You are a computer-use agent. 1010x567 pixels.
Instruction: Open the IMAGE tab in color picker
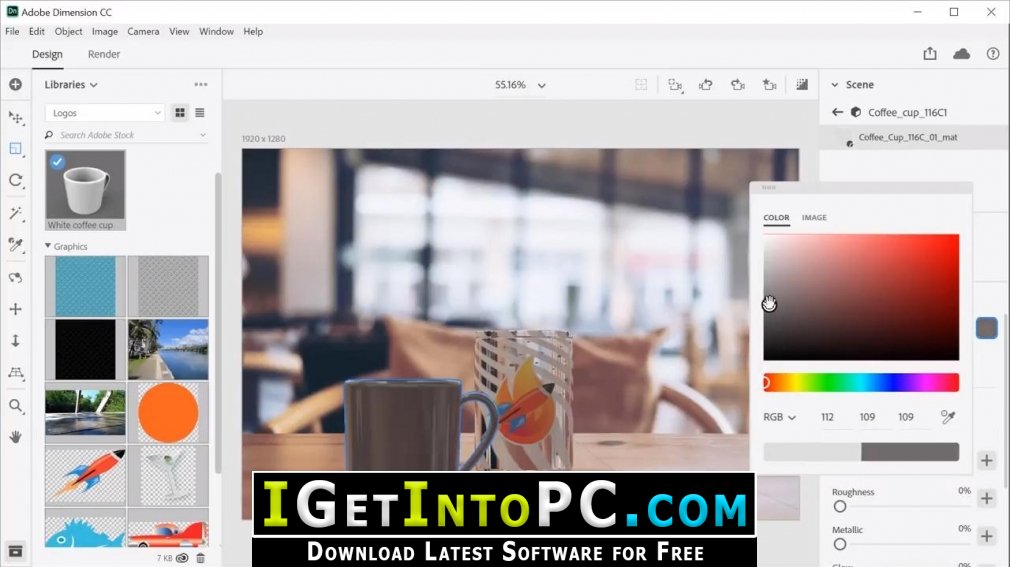(x=814, y=218)
